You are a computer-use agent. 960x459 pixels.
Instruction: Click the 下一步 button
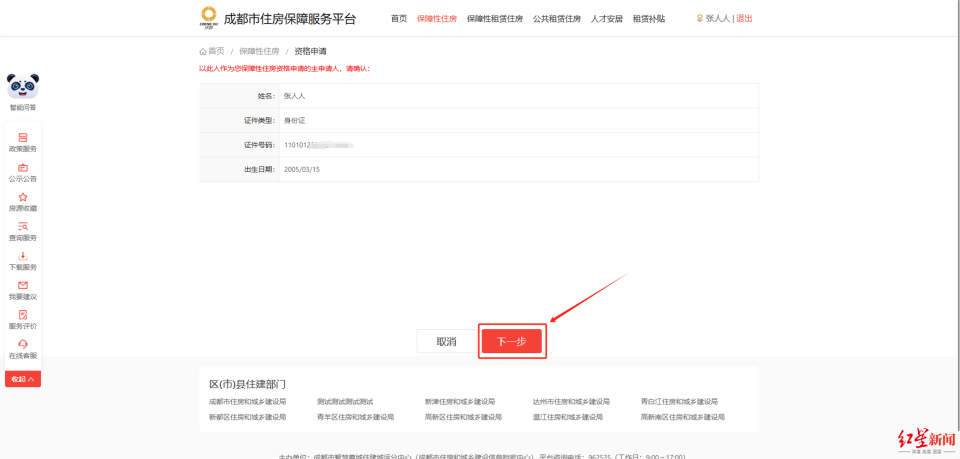pyautogui.click(x=511, y=341)
